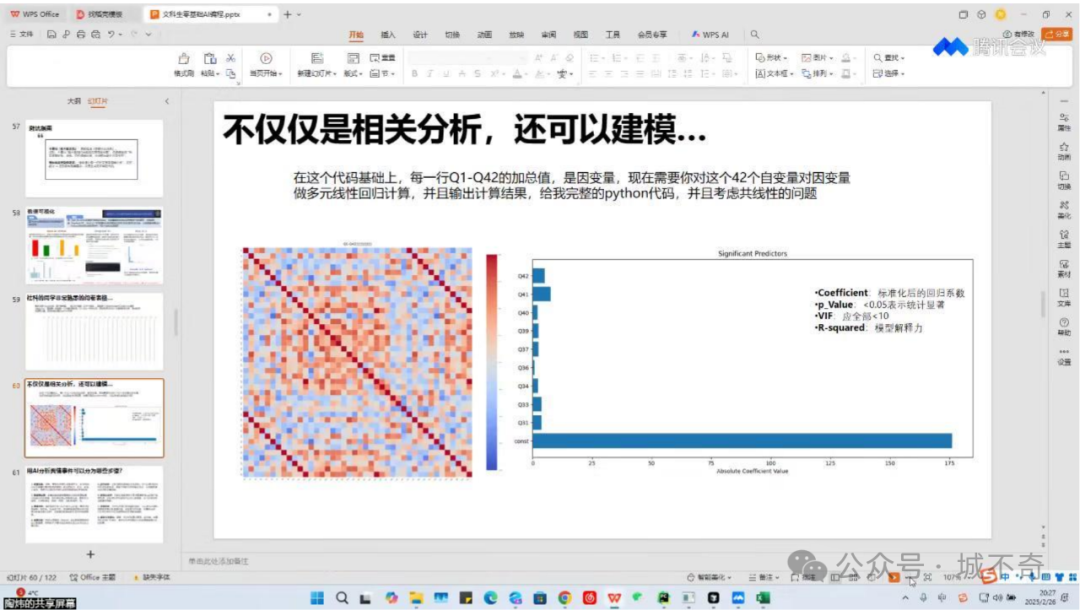Expand the New Slide dropdown arrow
Screen dimensions: 1080x610
tap(335, 74)
